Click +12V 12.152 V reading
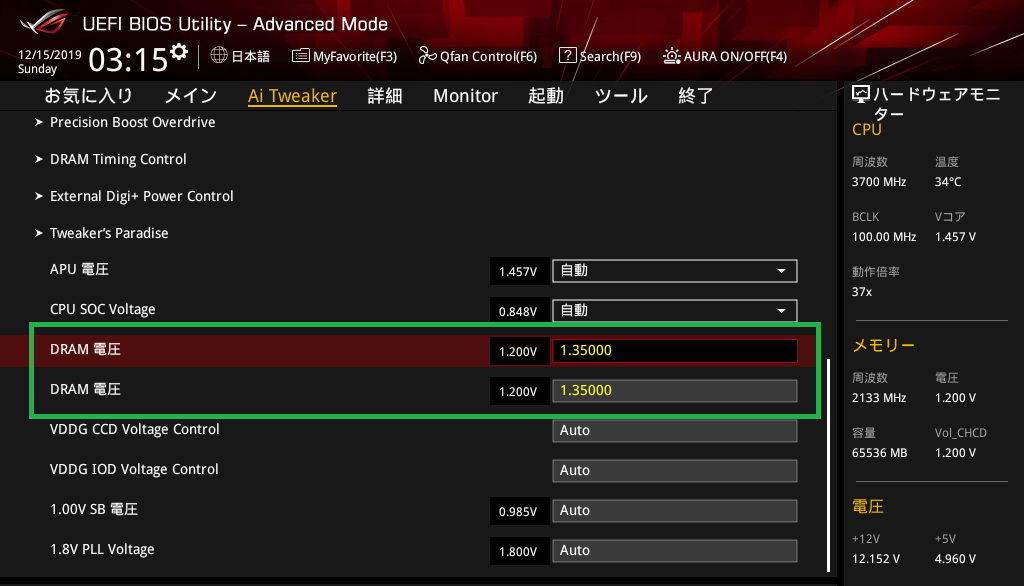Screen dimensions: 1024x586 tap(876, 559)
